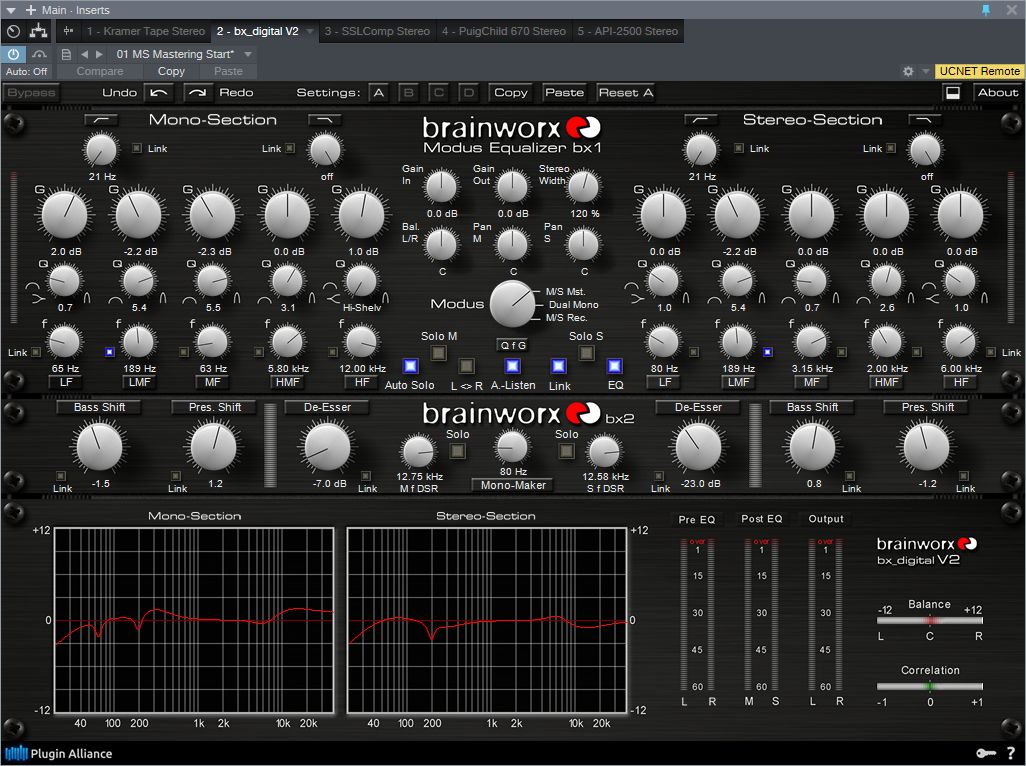This screenshot has width=1026, height=766.
Task: Switch to 4 - PuigChild 670 Stereo tab
Action: tap(504, 31)
